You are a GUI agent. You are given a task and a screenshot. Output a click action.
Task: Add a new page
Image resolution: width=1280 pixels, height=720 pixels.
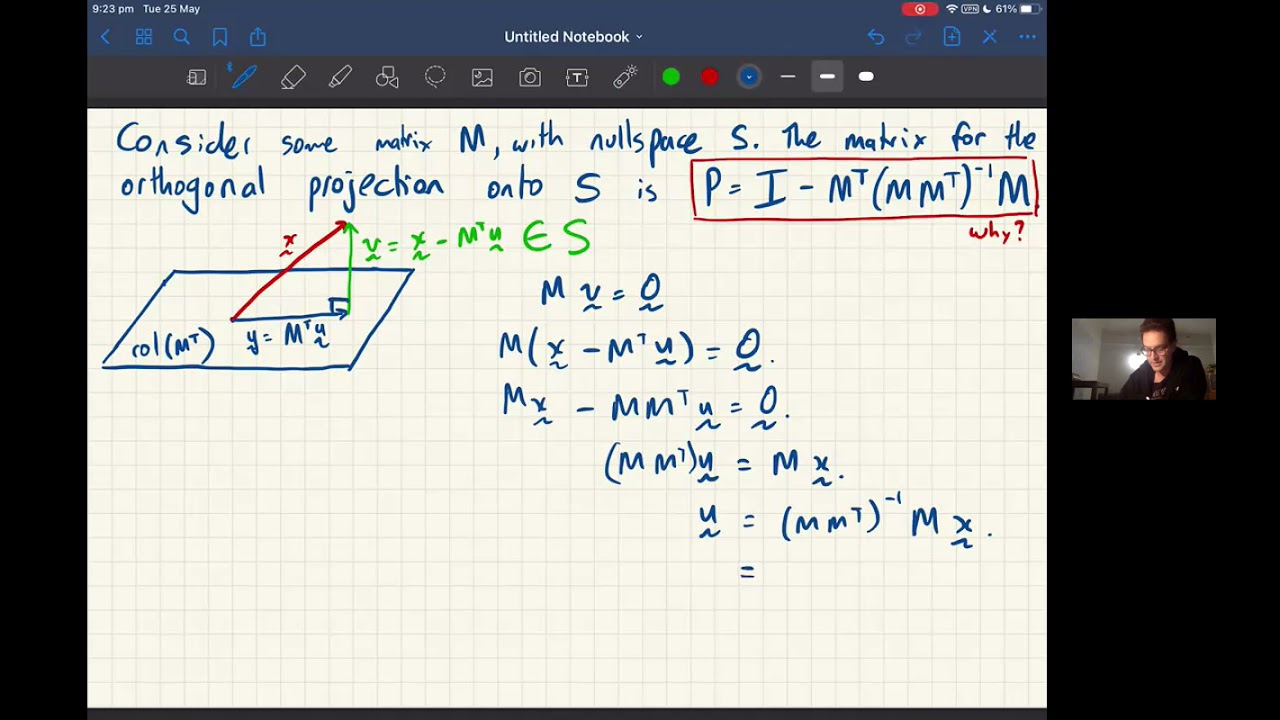click(x=951, y=37)
